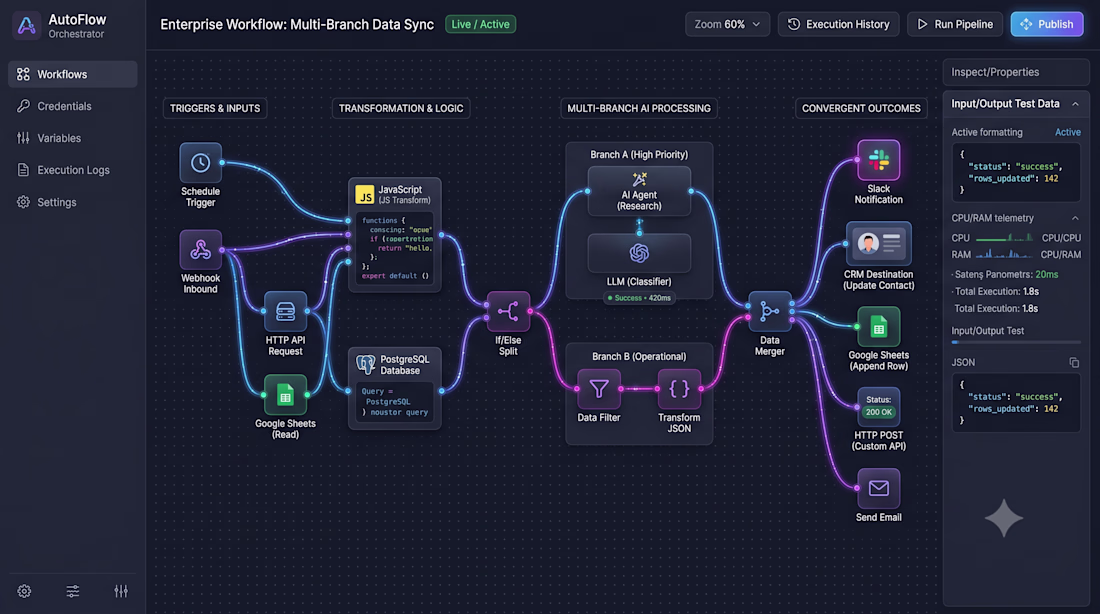Click the Active formatting JSON preview

tap(1016, 173)
